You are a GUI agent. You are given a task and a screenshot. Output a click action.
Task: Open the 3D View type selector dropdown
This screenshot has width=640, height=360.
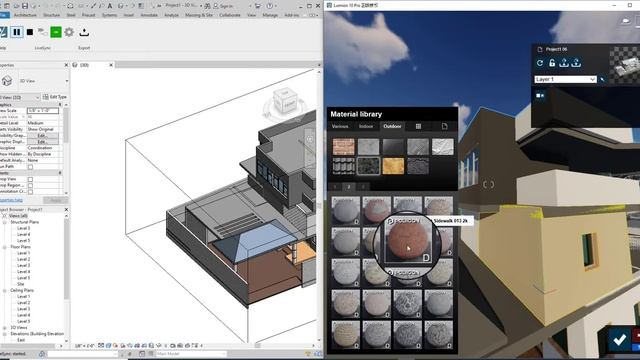pyautogui.click(x=67, y=81)
